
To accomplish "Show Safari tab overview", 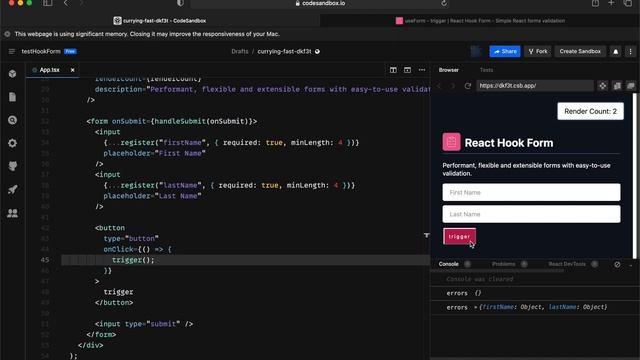I will [x=628, y=3].
